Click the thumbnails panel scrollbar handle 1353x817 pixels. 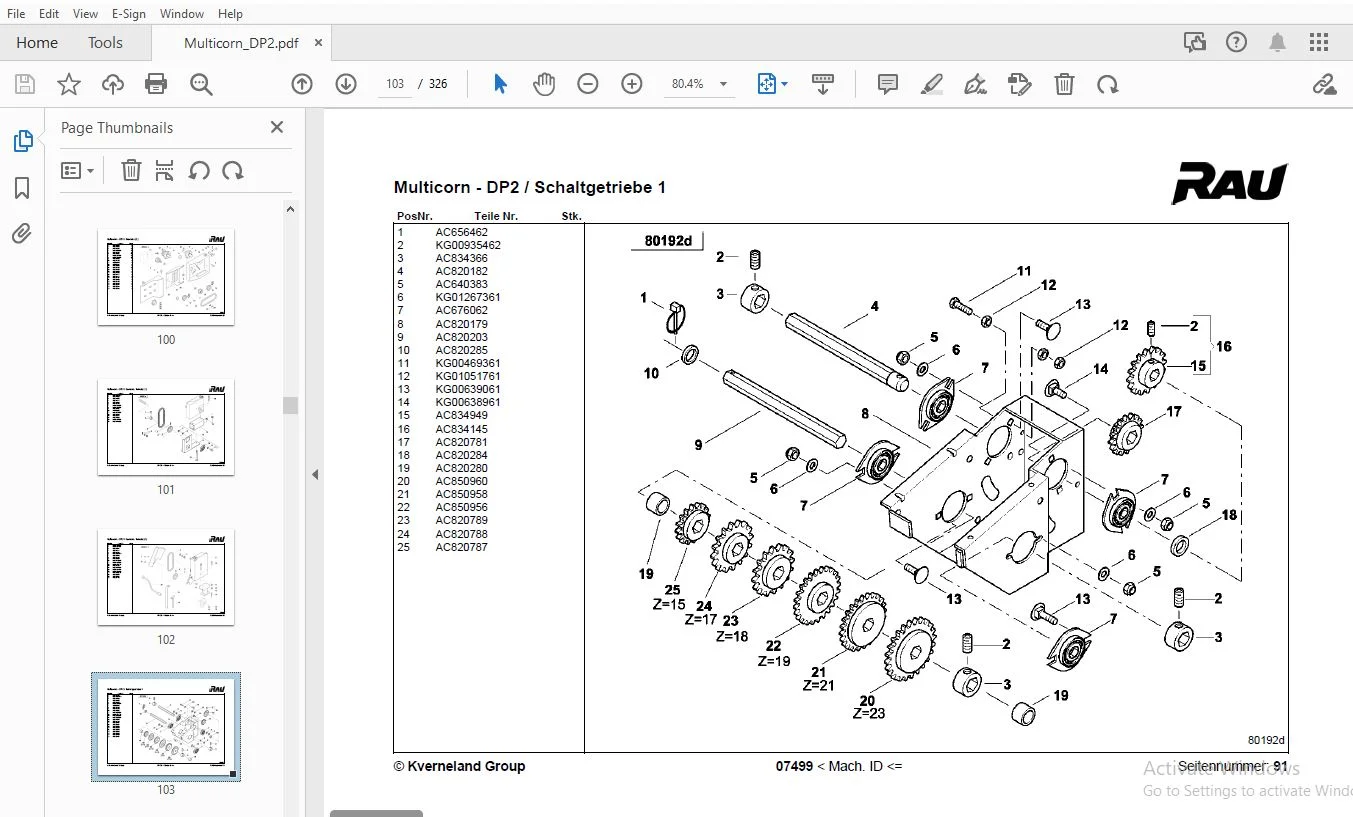click(290, 405)
